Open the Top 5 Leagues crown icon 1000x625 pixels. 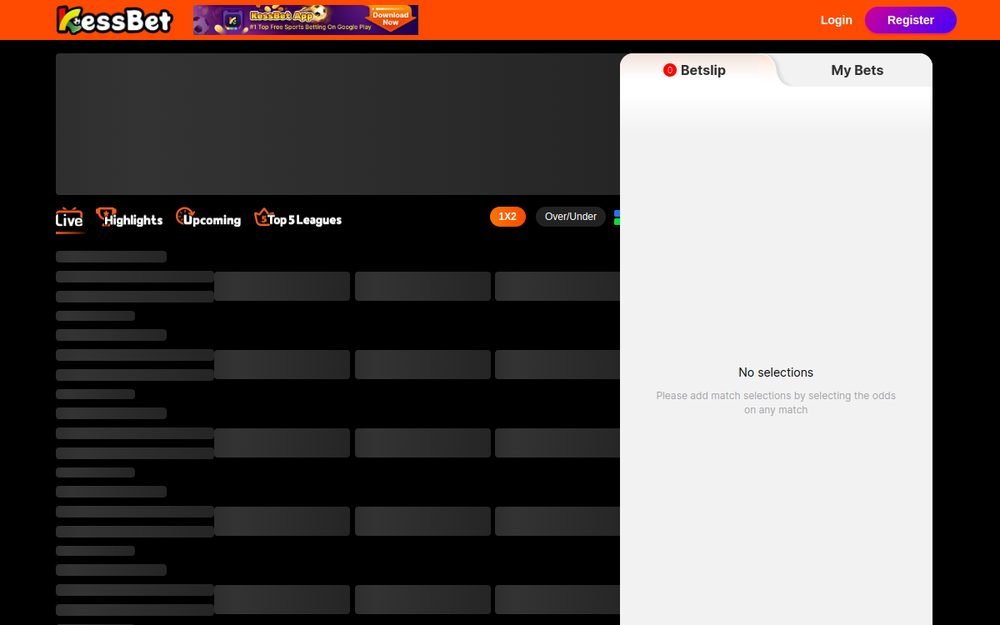[x=263, y=217]
